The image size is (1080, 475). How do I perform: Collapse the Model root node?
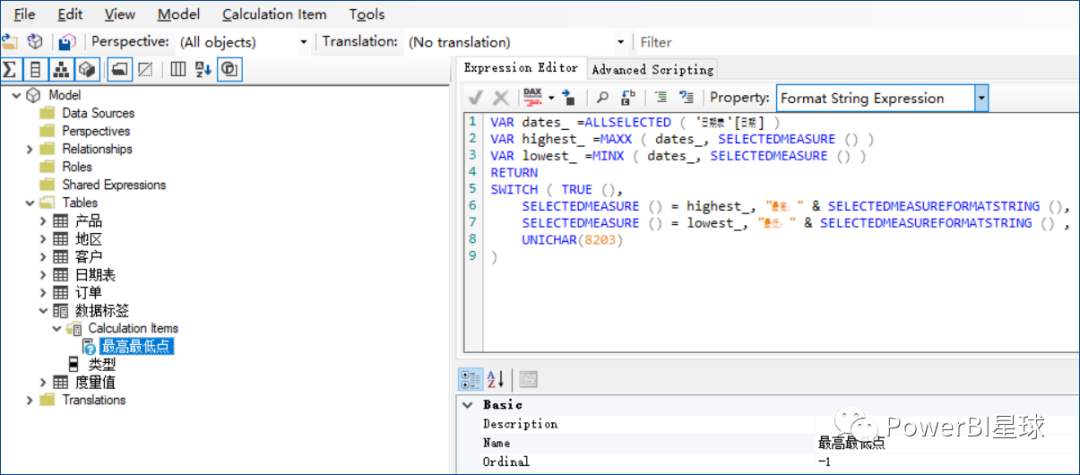coord(17,95)
